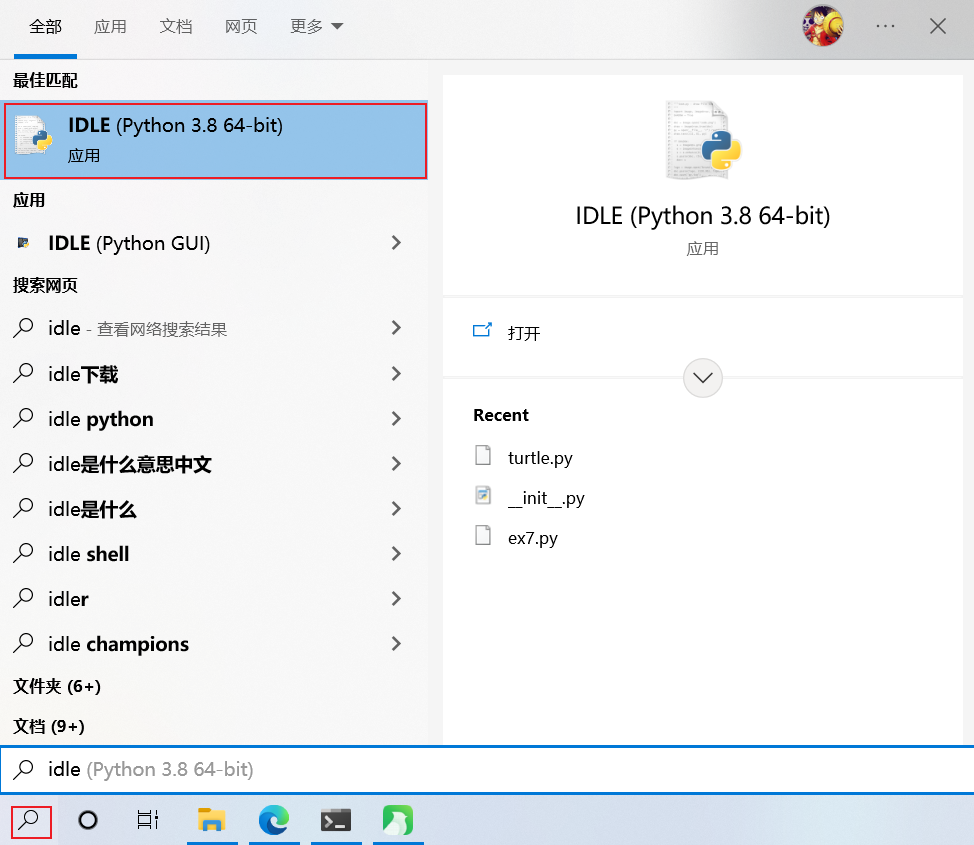Select the IDLE (Python GUI) app result text
Screen dimensions: 974x845
(x=129, y=244)
